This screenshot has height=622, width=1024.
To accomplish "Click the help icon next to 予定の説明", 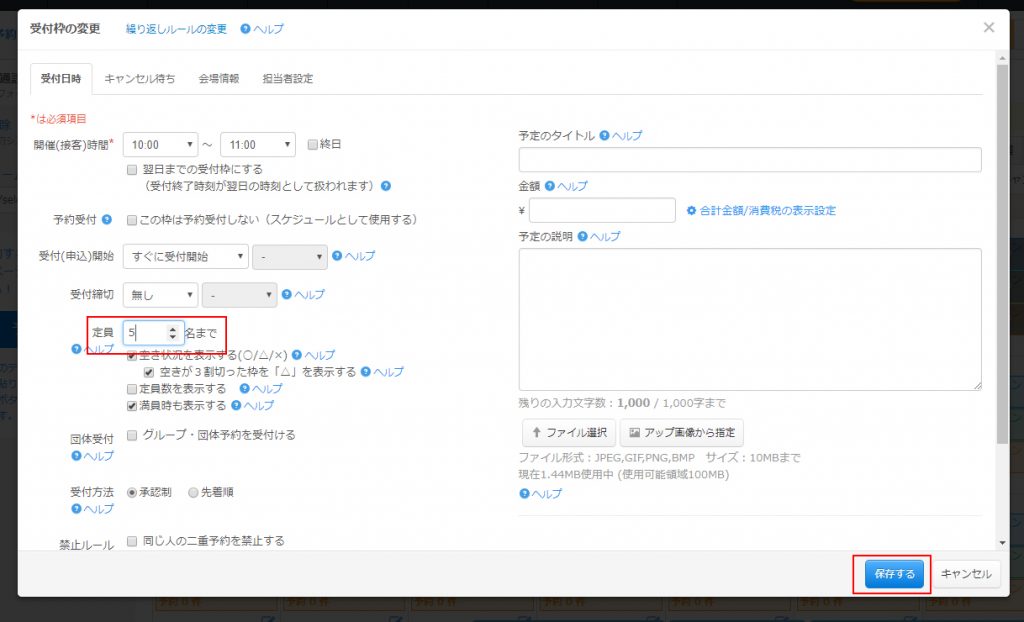I will 582,236.
